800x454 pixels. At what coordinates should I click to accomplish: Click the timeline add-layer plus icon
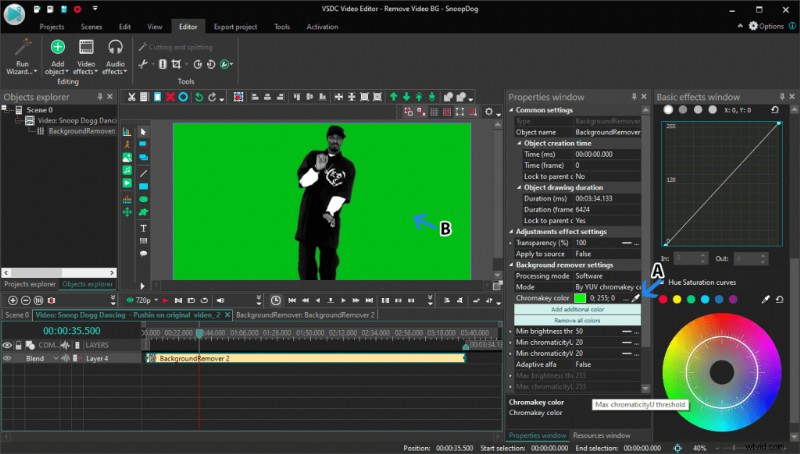13,300
